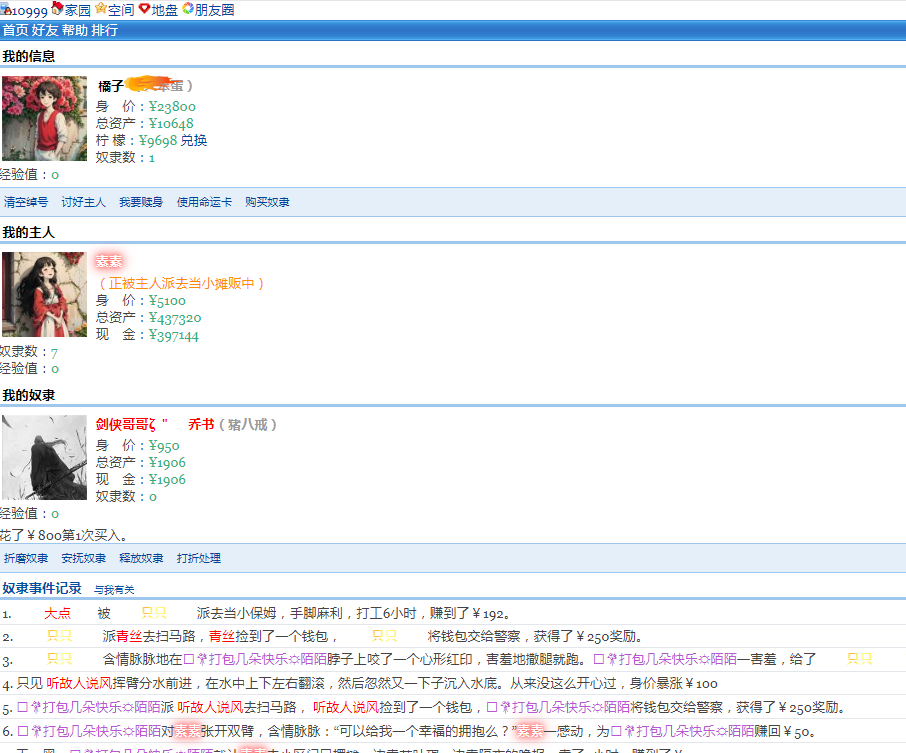906x753 pixels.
Task: Click the 现金 ¥397144 value
Action: (174, 335)
